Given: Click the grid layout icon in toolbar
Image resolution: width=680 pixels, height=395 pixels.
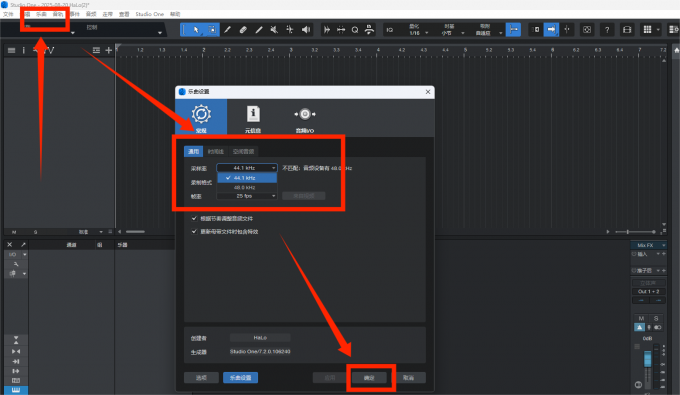Looking at the screenshot, I should tap(647, 29).
